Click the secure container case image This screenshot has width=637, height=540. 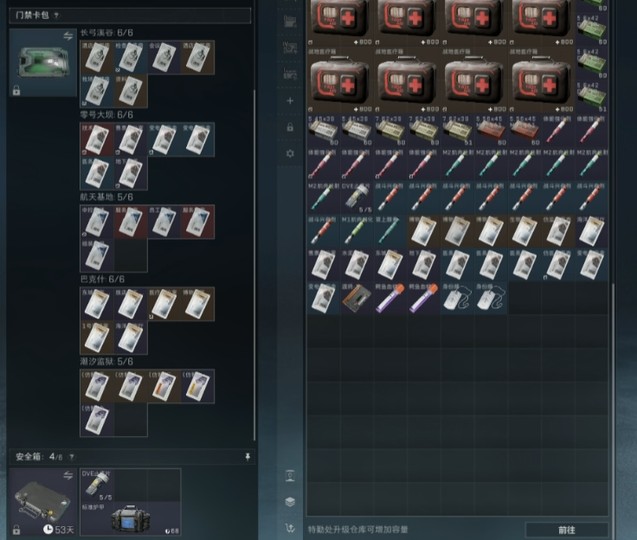click(x=40, y=502)
